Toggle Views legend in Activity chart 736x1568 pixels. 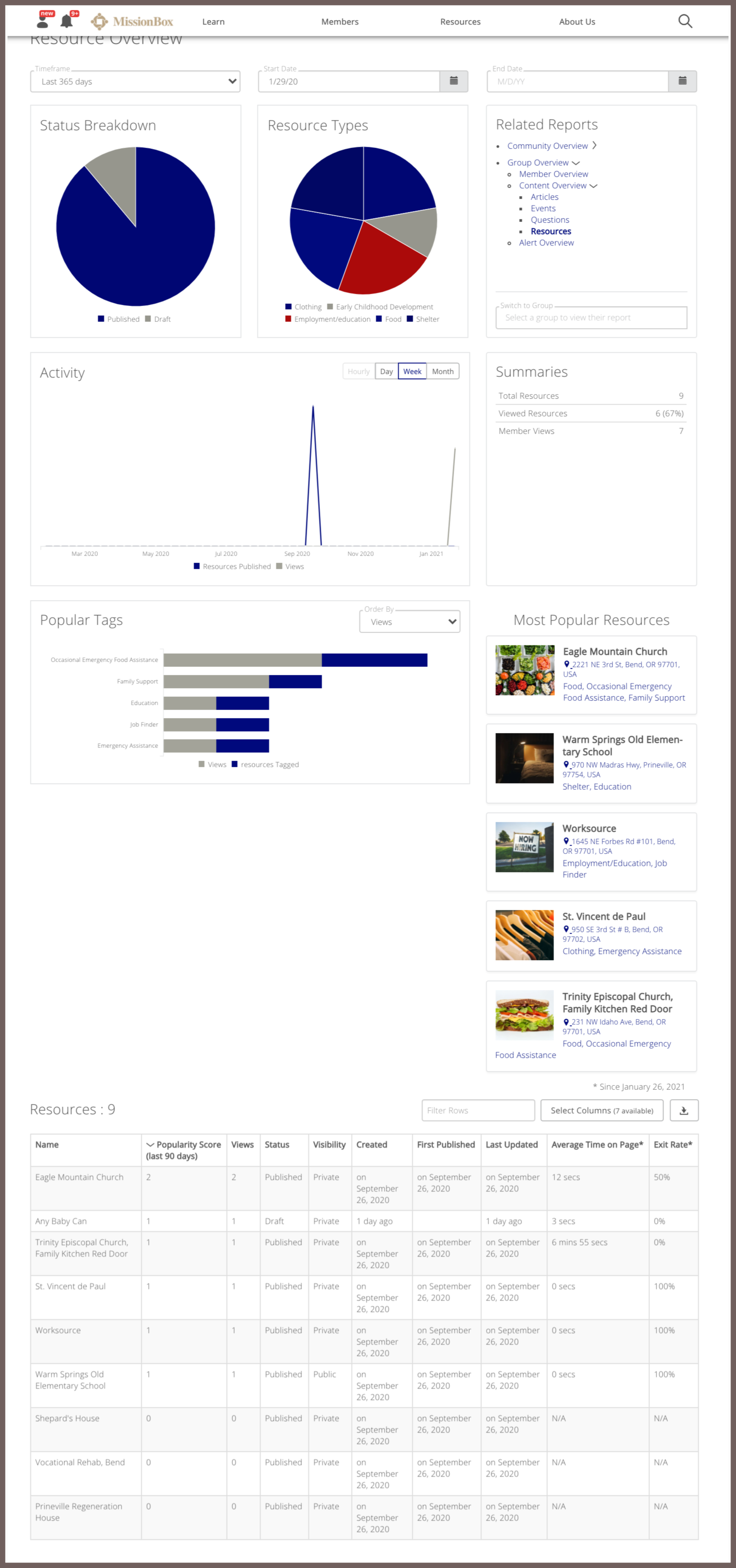(x=290, y=567)
